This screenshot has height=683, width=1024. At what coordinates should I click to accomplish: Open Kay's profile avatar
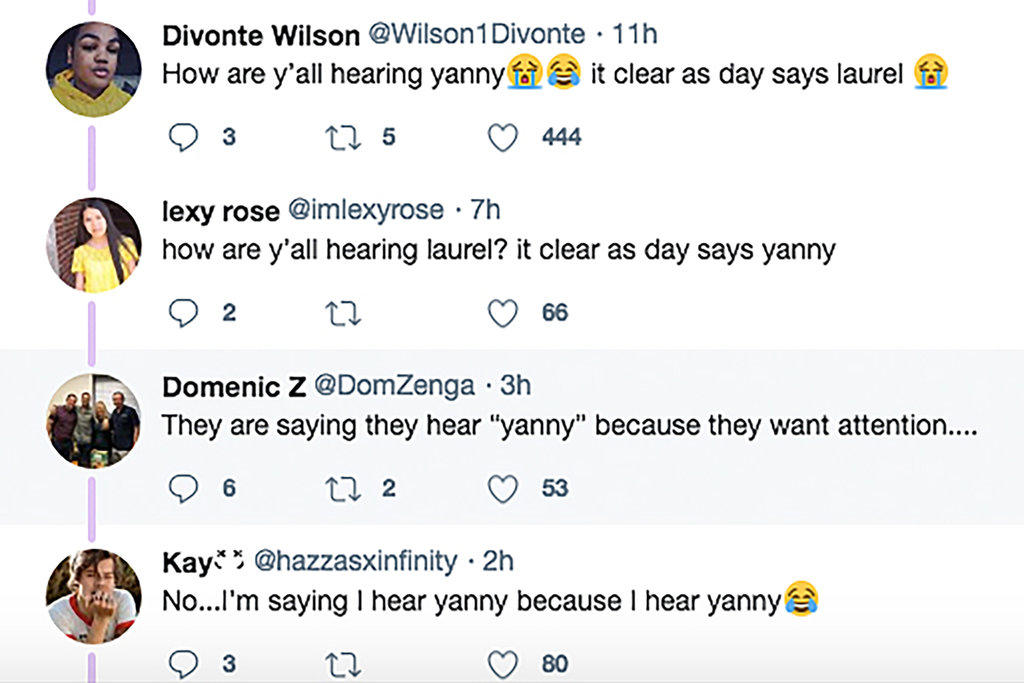93,596
